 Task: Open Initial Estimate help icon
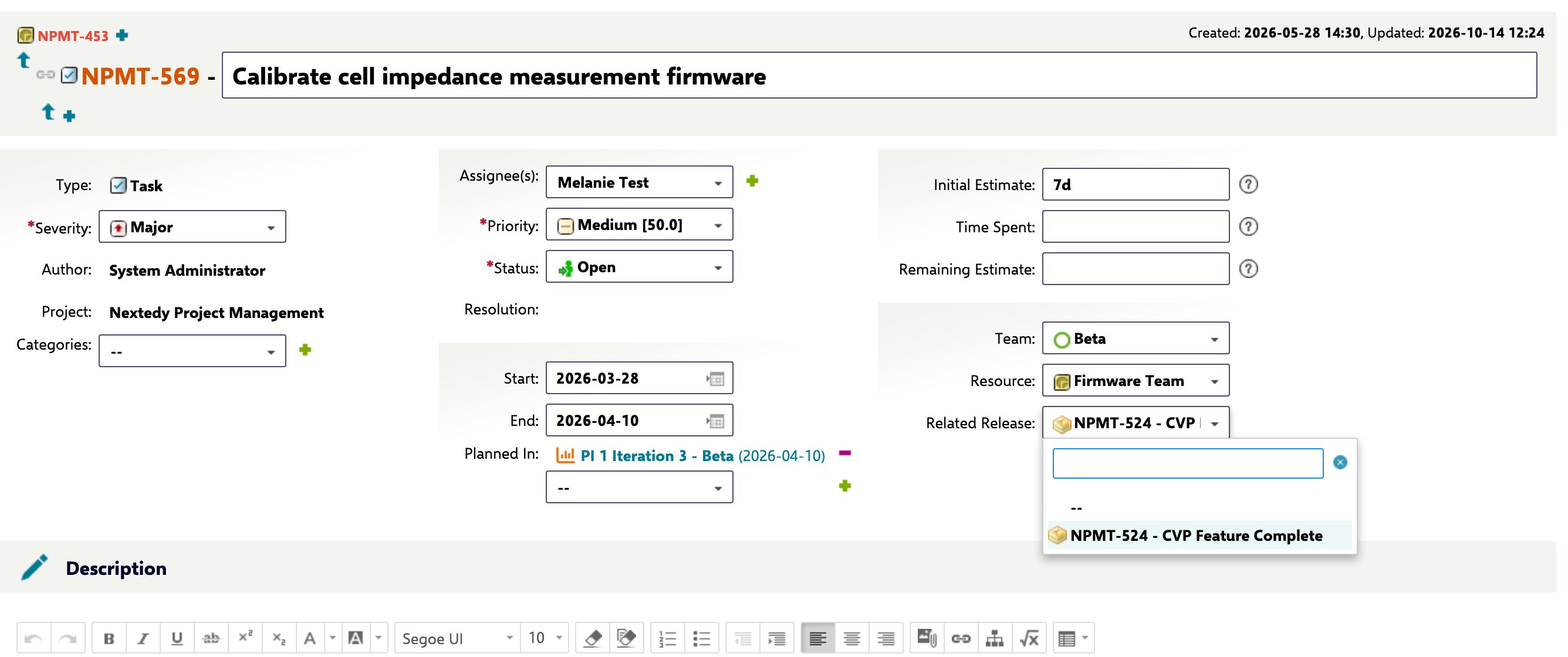click(x=1248, y=184)
